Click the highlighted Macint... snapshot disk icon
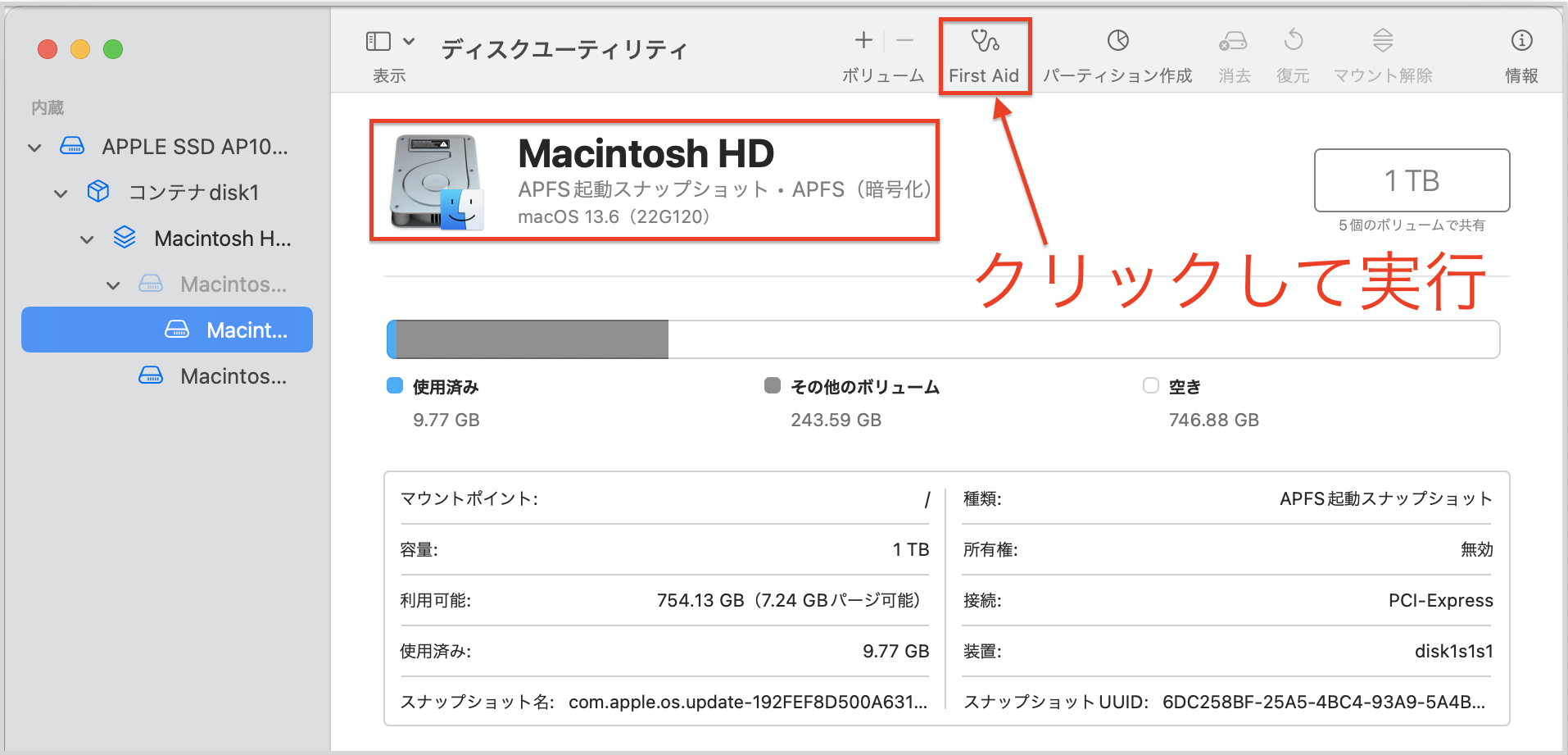 177,330
